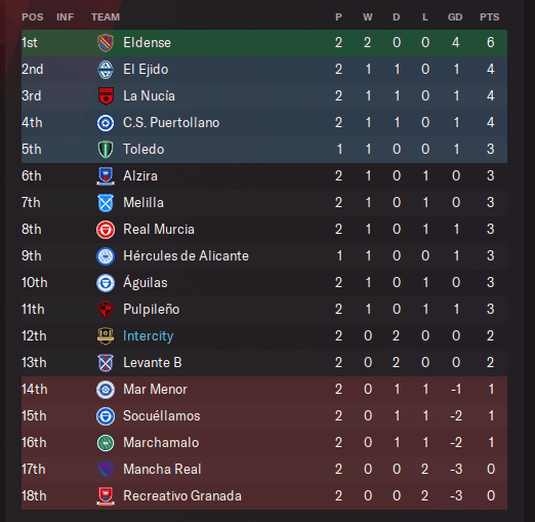This screenshot has width=535, height=522.
Task: Select the Socuéllamos table row name
Action: tap(162, 416)
